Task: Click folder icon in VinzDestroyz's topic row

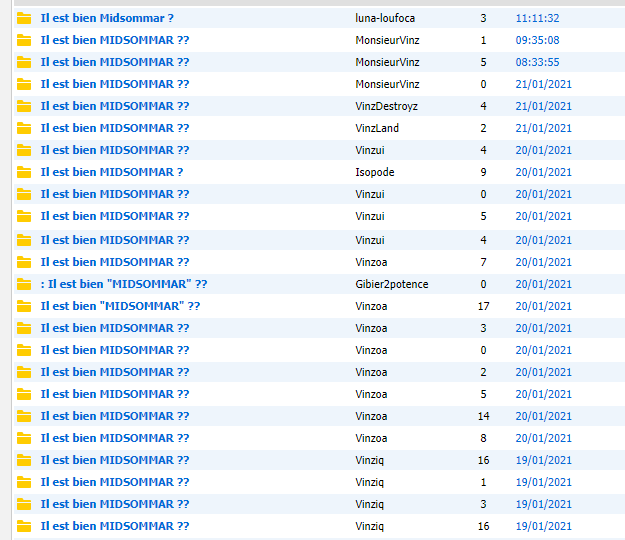Action: pos(24,106)
